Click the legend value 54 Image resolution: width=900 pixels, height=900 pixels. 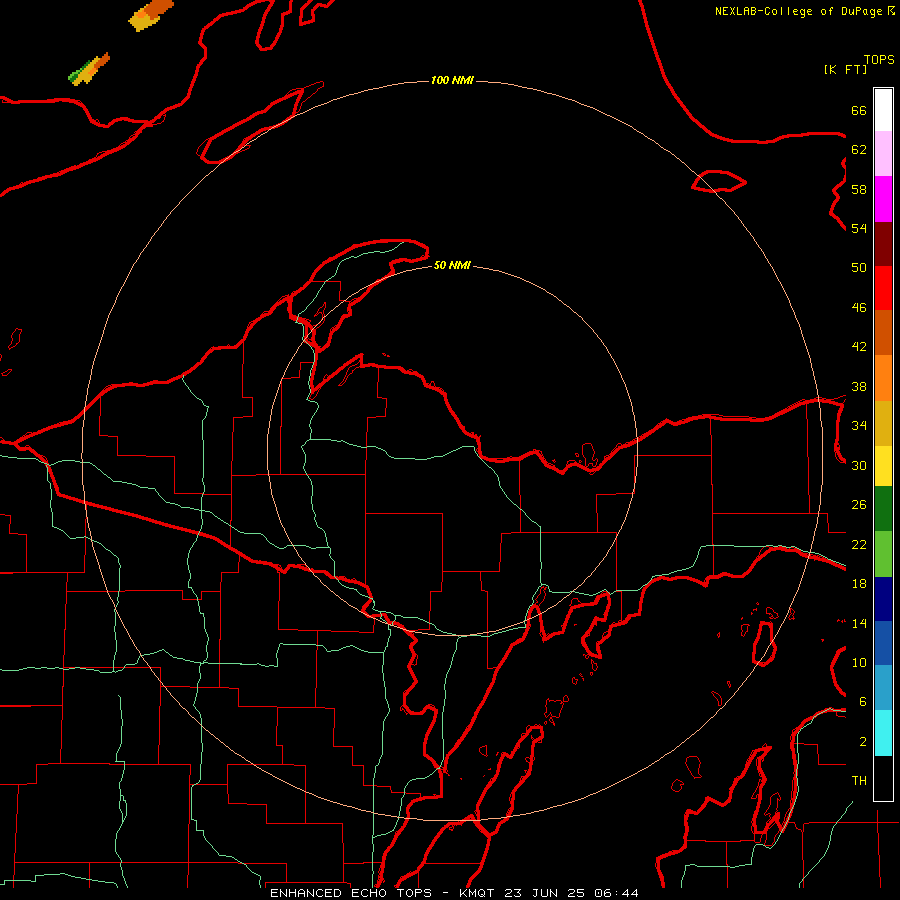pos(859,228)
